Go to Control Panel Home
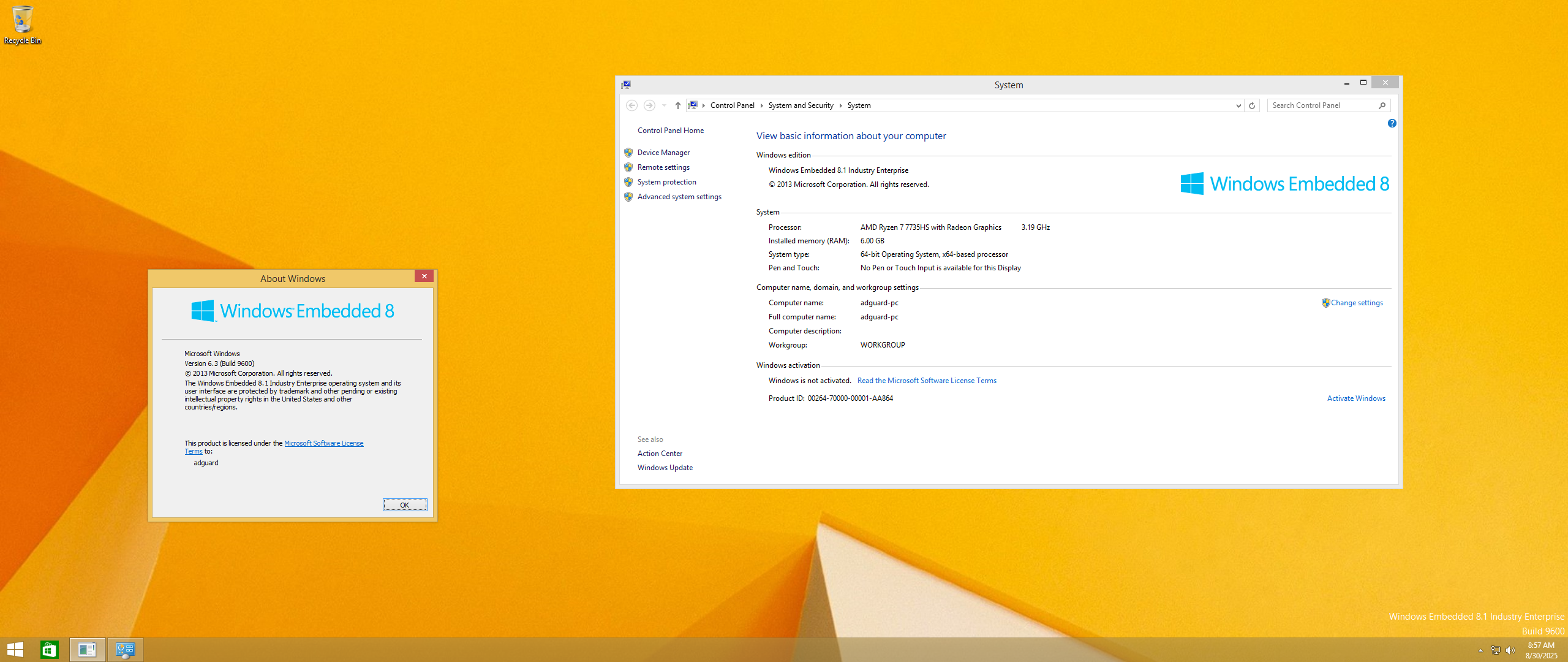1568x662 pixels. [670, 131]
